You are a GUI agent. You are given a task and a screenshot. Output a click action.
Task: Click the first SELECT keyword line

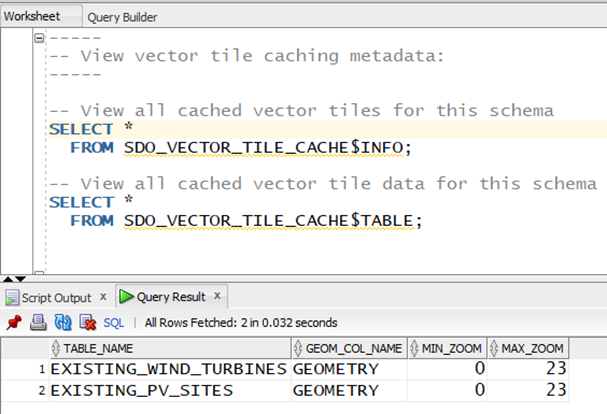pos(81,129)
